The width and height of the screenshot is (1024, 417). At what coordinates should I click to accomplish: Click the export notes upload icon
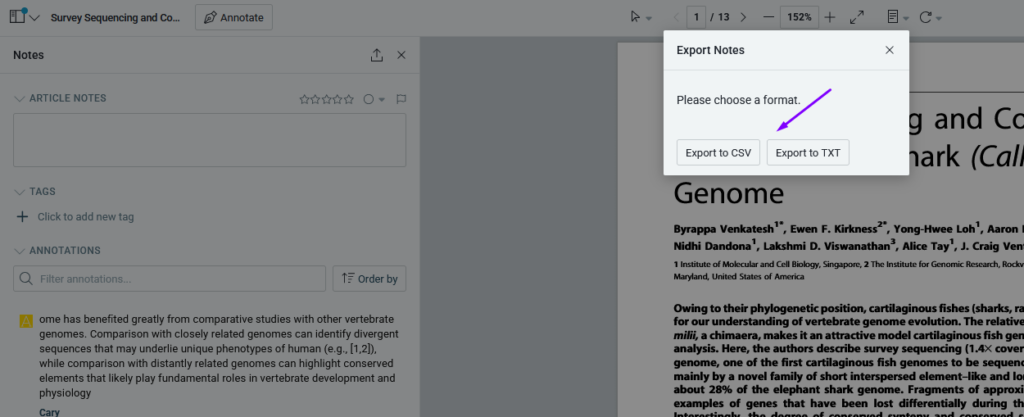[377, 56]
